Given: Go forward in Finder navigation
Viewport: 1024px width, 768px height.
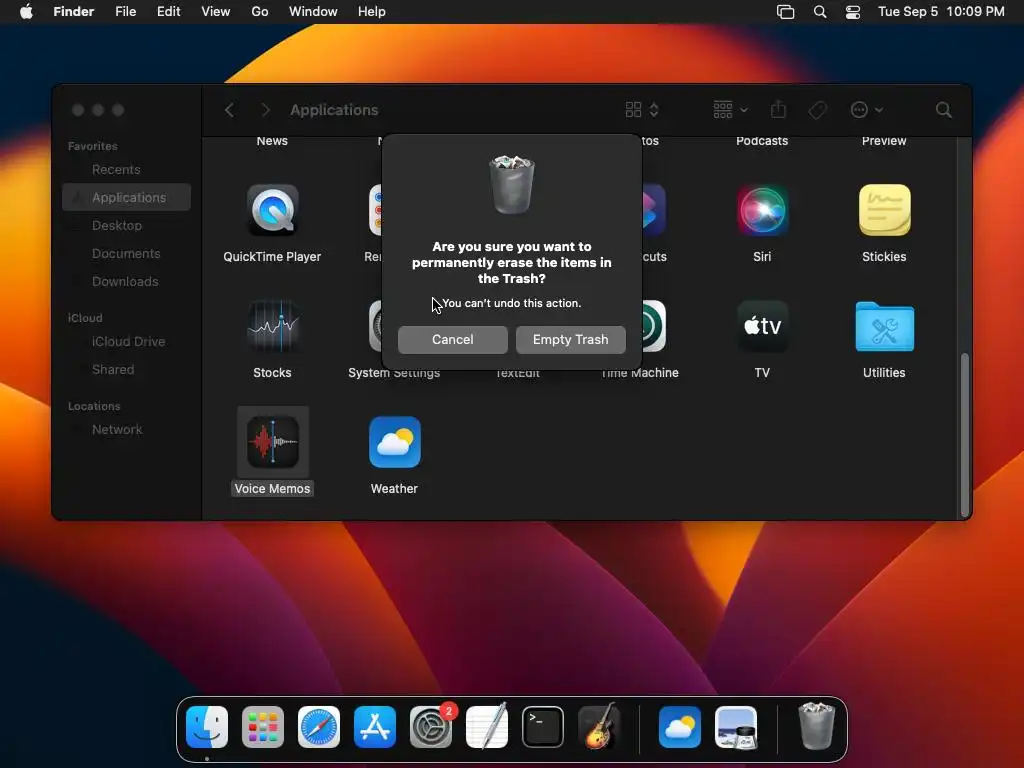Looking at the screenshot, I should click(x=265, y=110).
